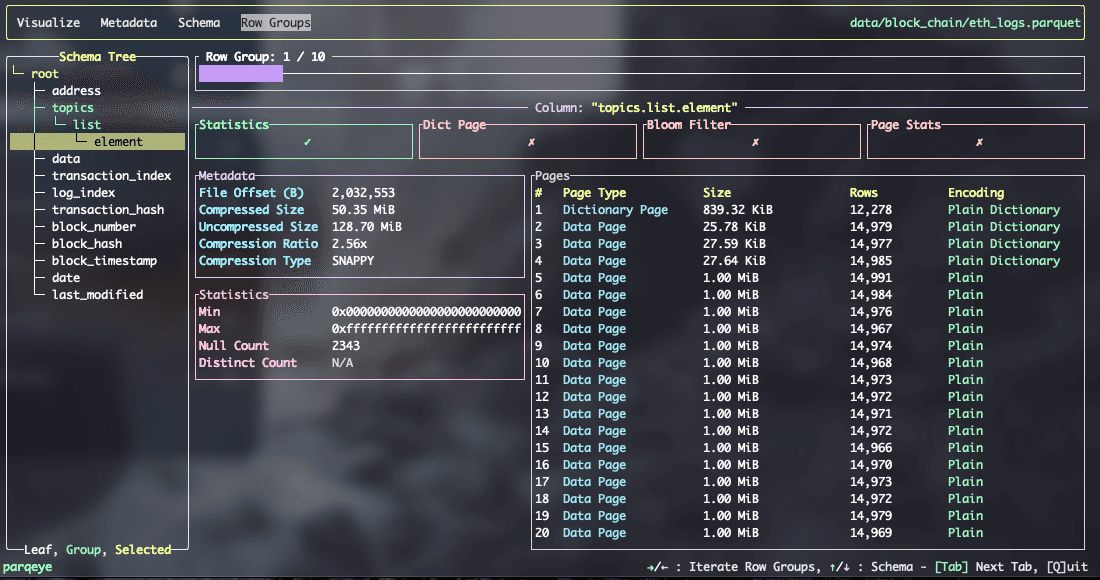1100x580 pixels.
Task: Click Plain encoding in row 6
Action: 965,295
